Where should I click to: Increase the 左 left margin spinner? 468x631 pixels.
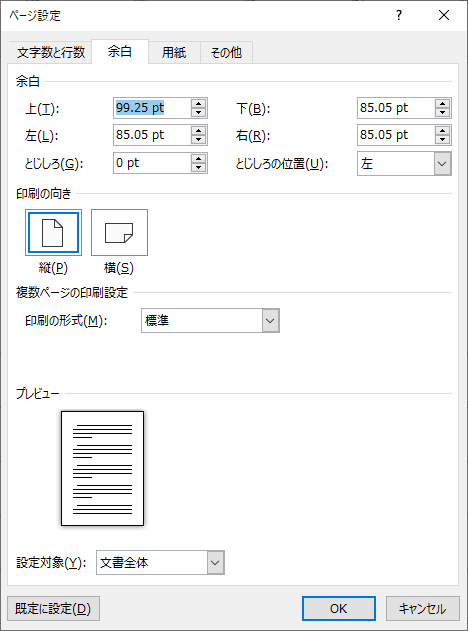198,130
